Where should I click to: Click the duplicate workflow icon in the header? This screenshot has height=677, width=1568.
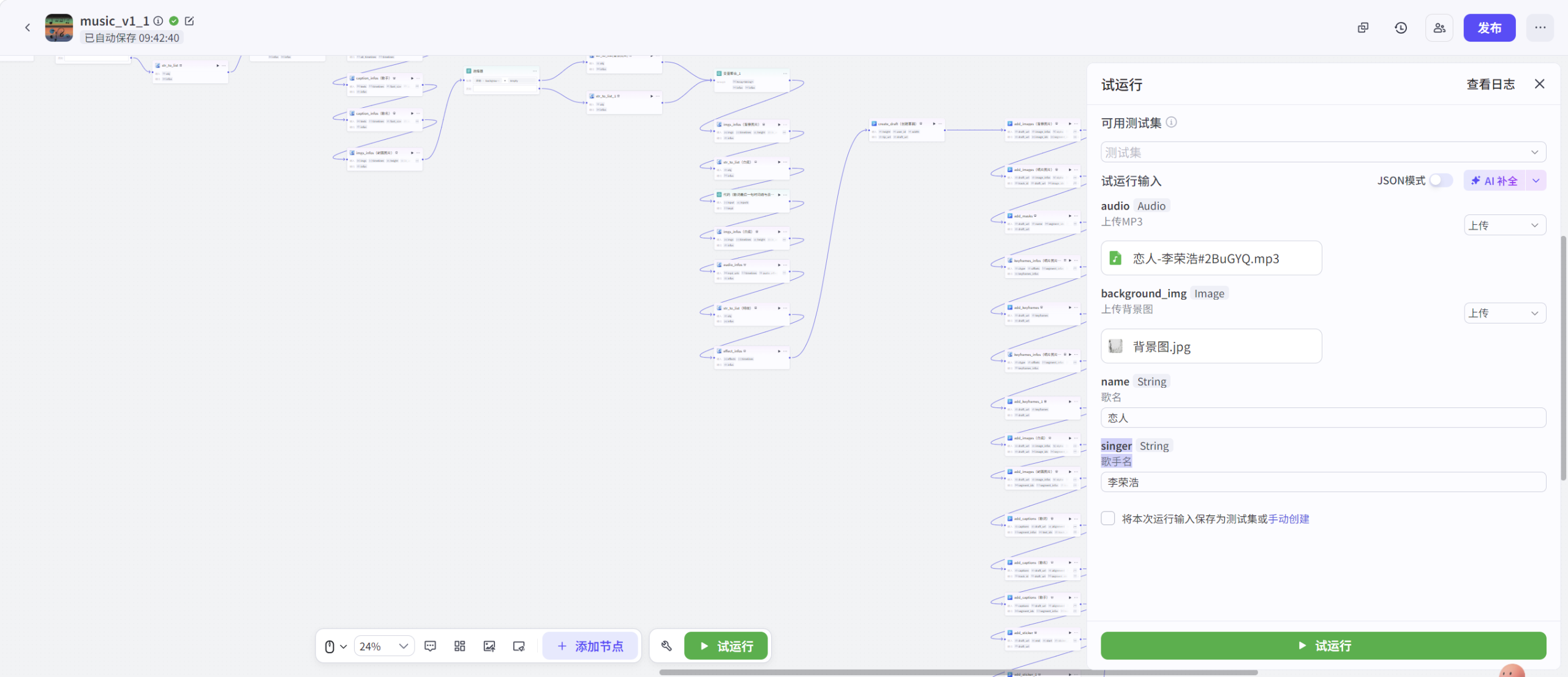(1363, 28)
